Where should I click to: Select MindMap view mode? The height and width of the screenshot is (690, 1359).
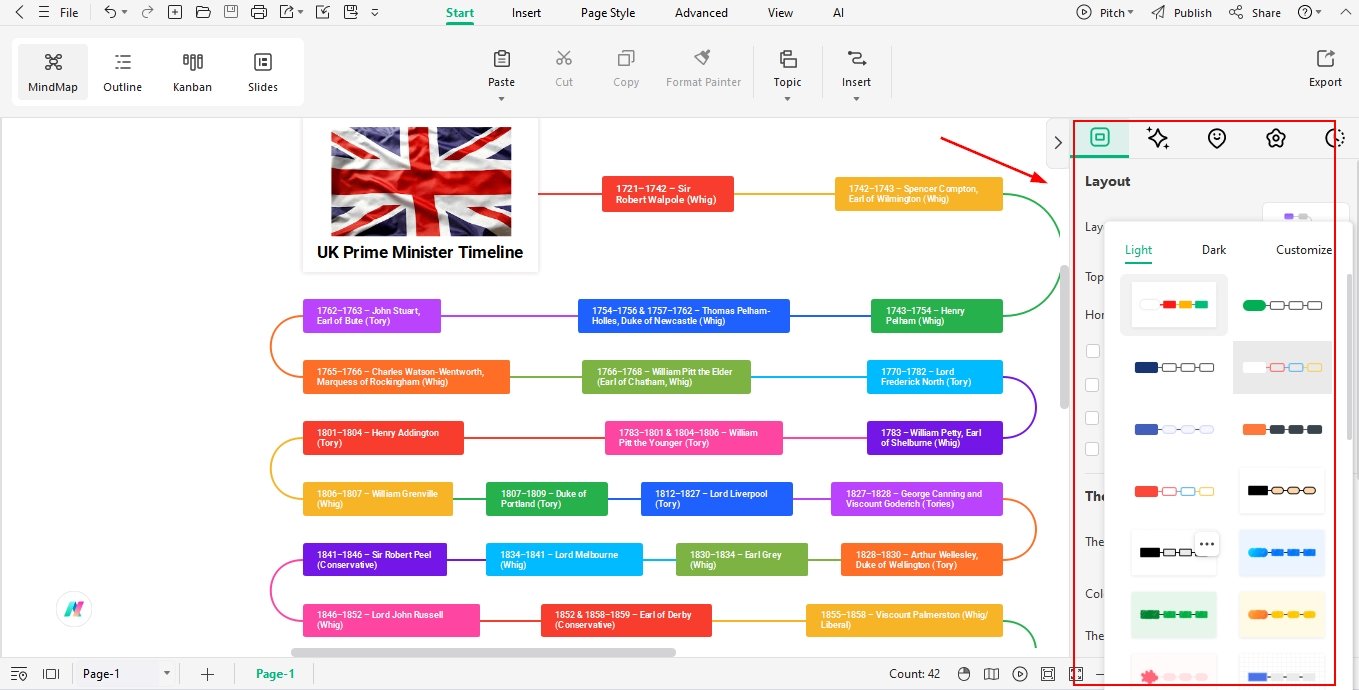click(53, 73)
